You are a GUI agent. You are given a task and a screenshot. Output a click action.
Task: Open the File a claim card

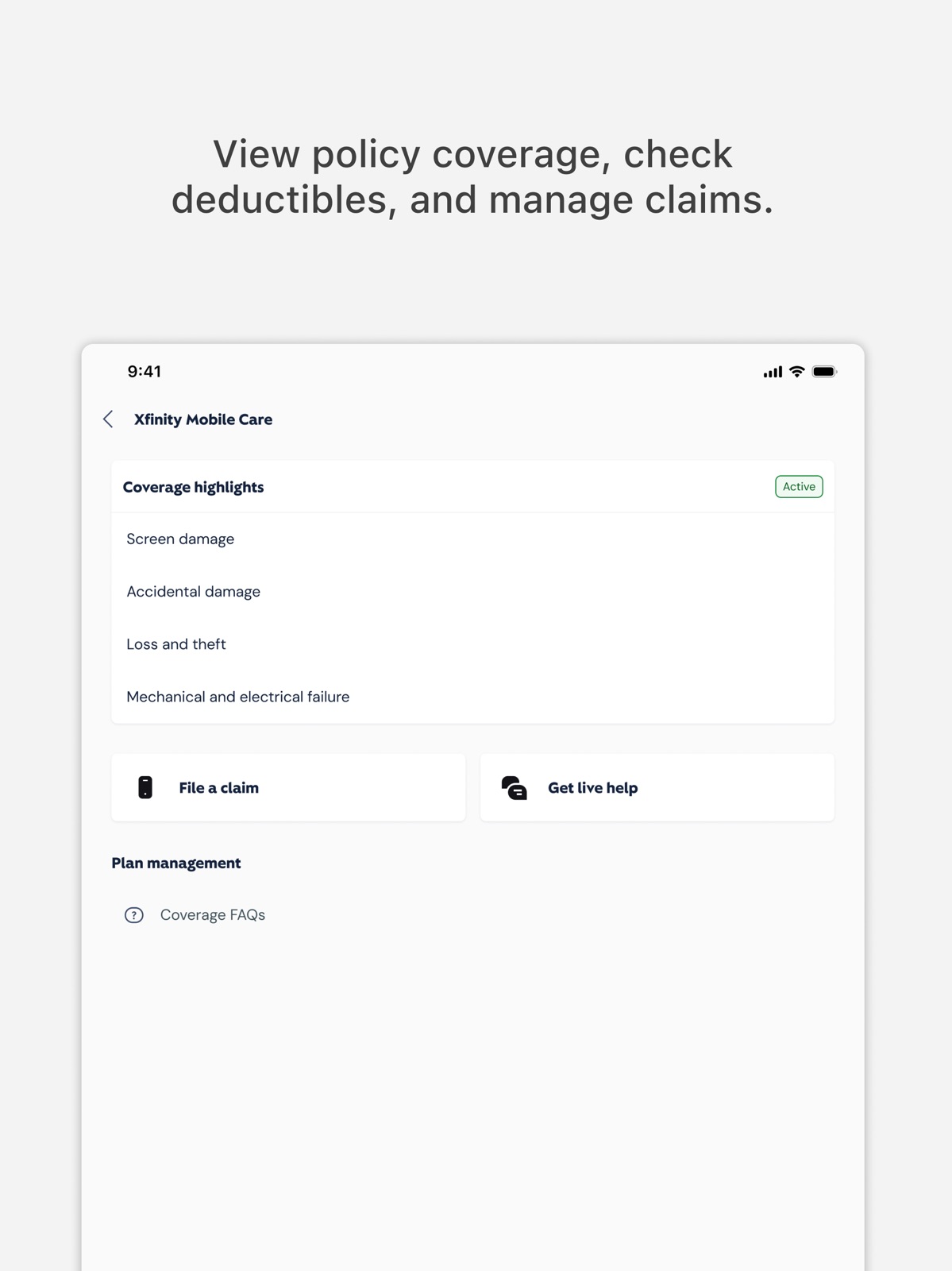pyautogui.click(x=288, y=787)
